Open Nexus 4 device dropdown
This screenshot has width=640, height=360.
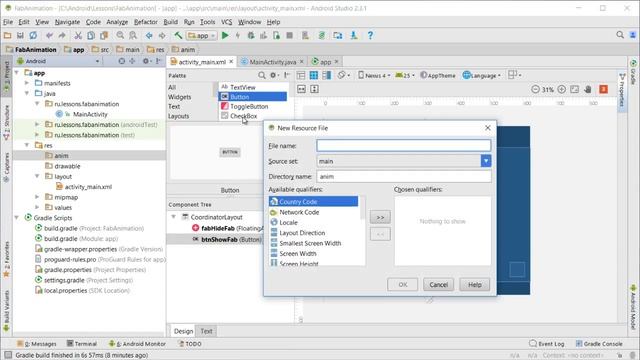[x=374, y=76]
